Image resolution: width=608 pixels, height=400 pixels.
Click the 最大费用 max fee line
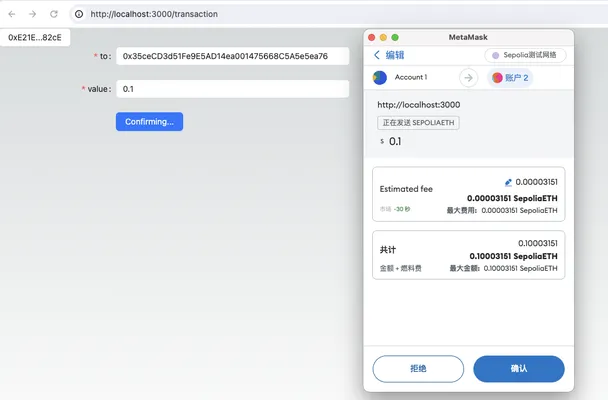pos(502,210)
